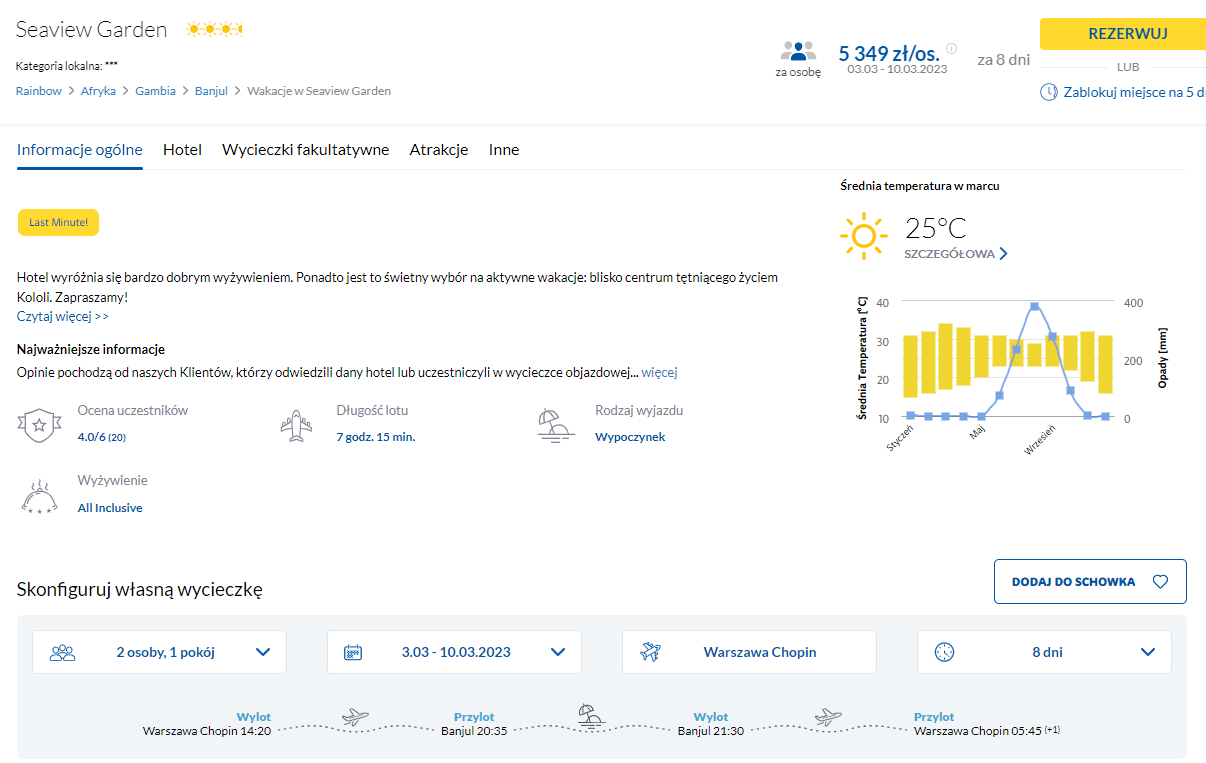Click the heart icon in Dodaj do schowka
The height and width of the screenshot is (763, 1206).
click(1160, 582)
